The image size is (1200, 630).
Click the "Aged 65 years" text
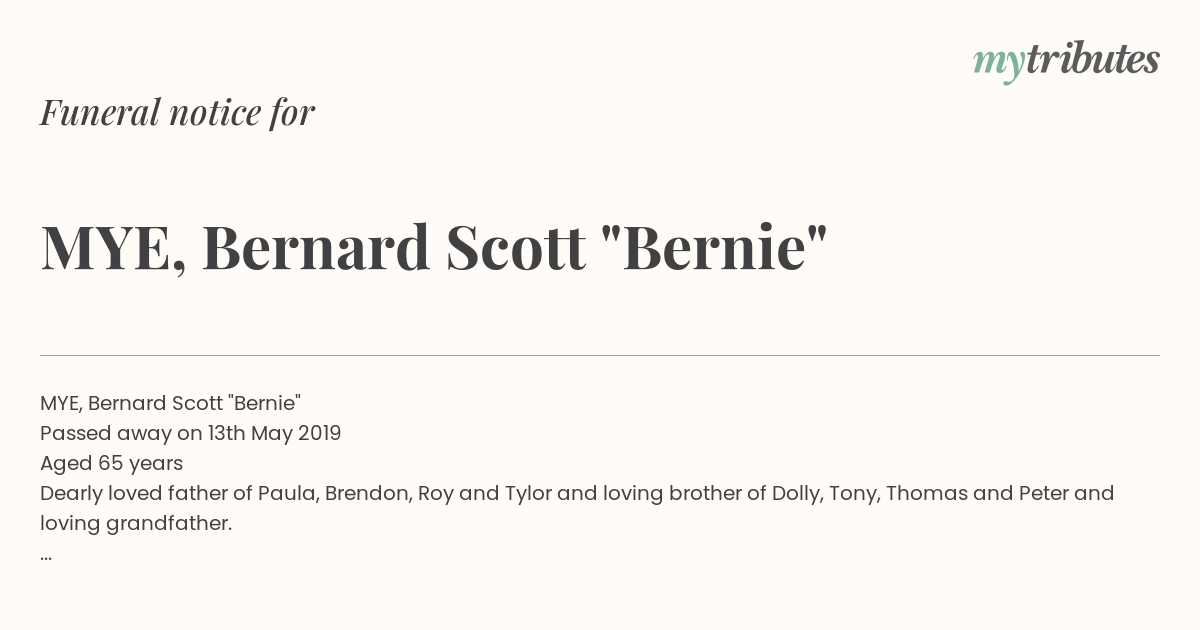[x=111, y=463]
